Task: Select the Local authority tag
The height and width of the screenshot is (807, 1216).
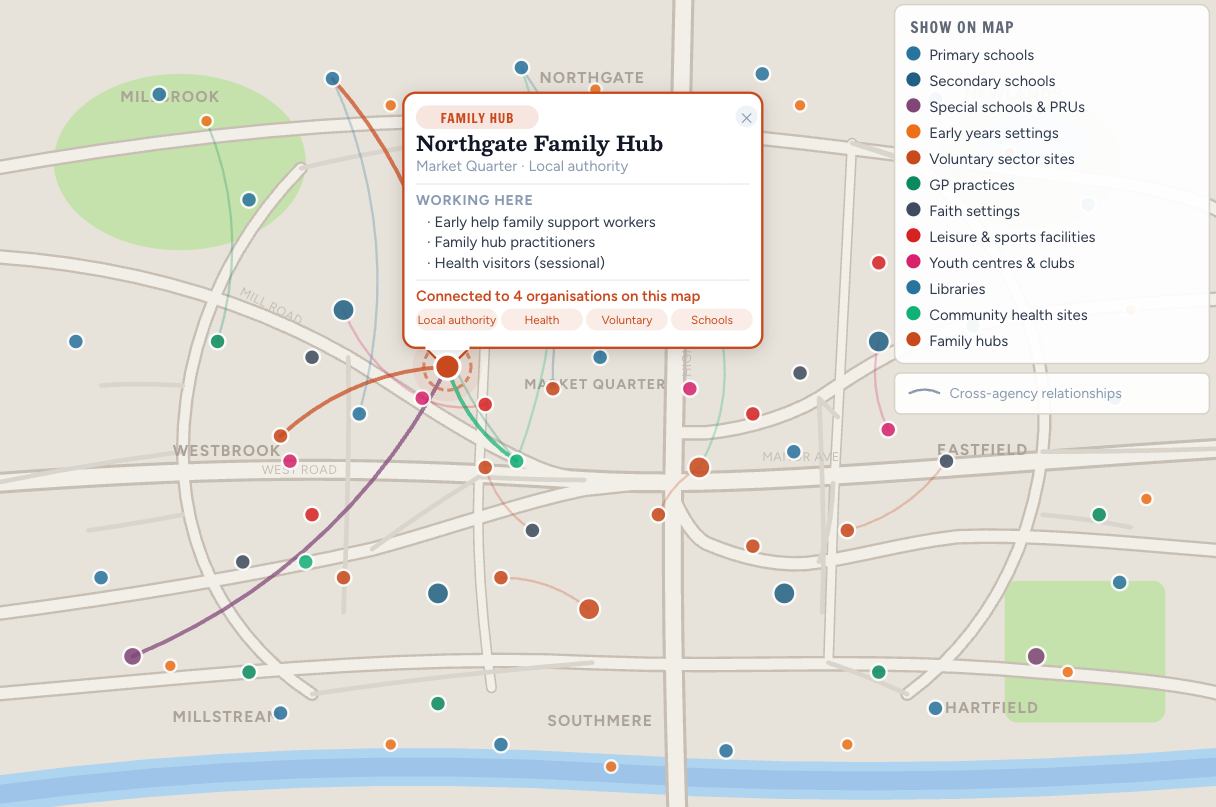Action: pos(457,320)
